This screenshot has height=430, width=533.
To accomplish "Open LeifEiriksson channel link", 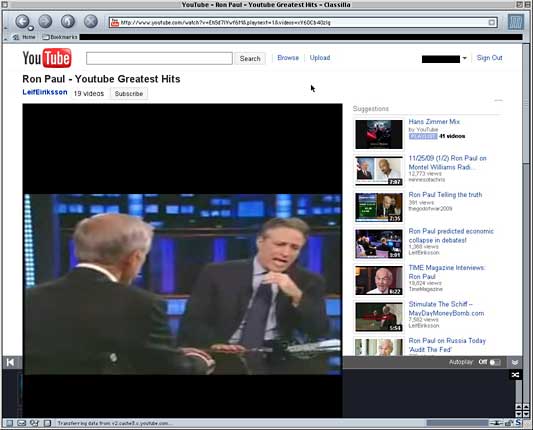I will point(45,92).
